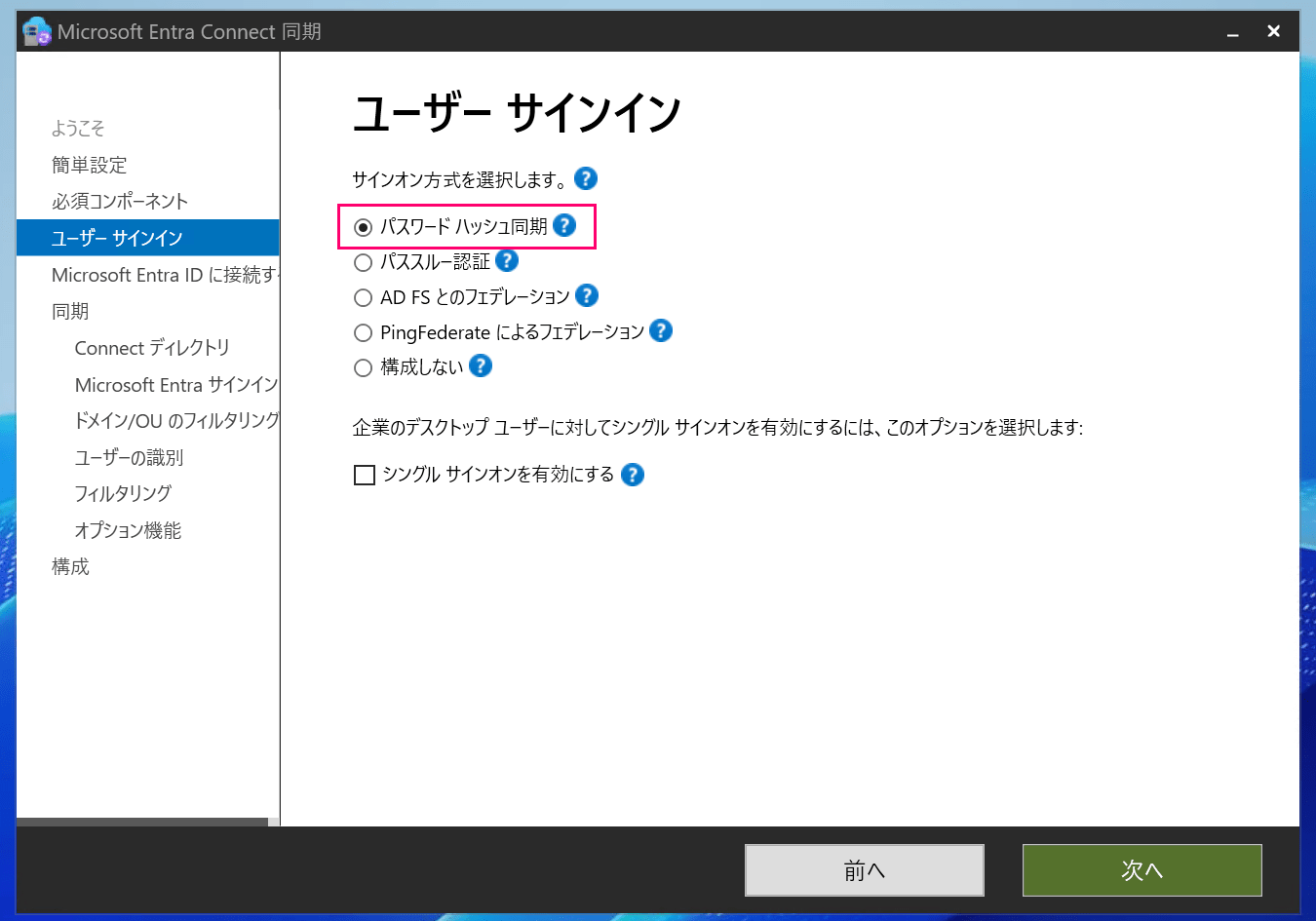Select ユーザー サインイン step in sidebar
The height and width of the screenshot is (921, 1316).
(148, 238)
